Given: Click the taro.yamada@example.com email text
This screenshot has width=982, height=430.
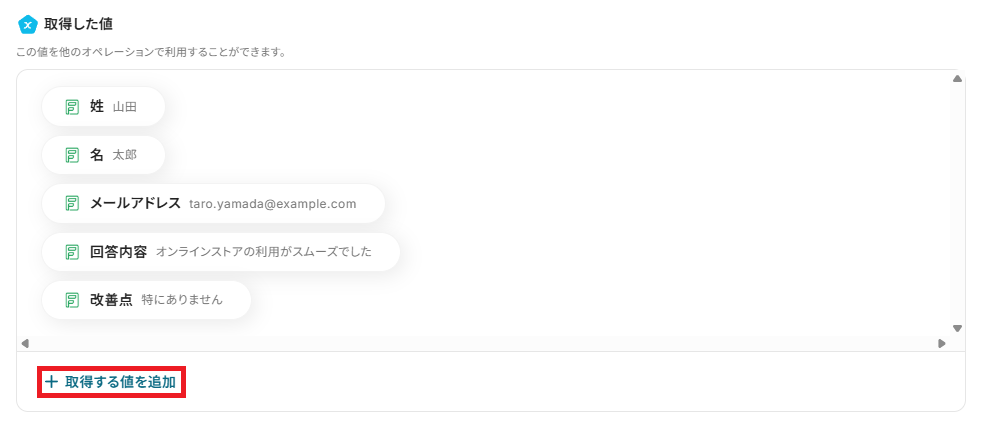Looking at the screenshot, I should tap(272, 204).
